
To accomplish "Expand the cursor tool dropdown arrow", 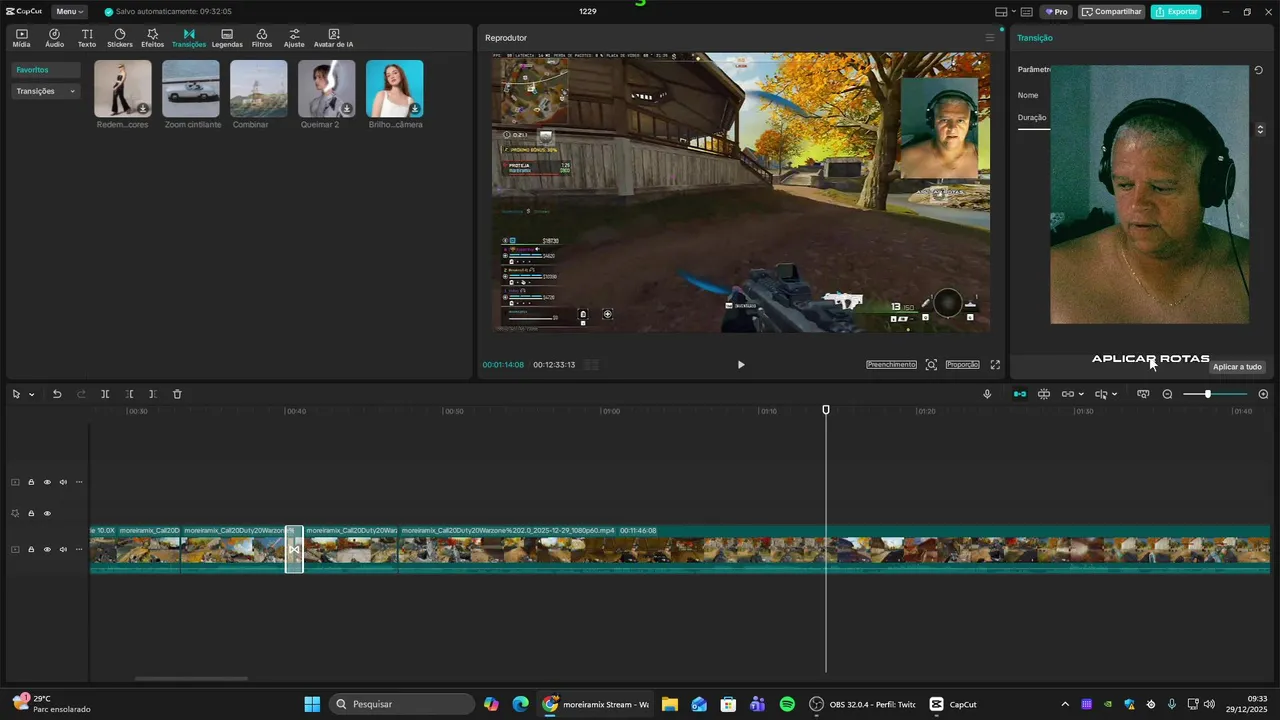I will (x=31, y=394).
